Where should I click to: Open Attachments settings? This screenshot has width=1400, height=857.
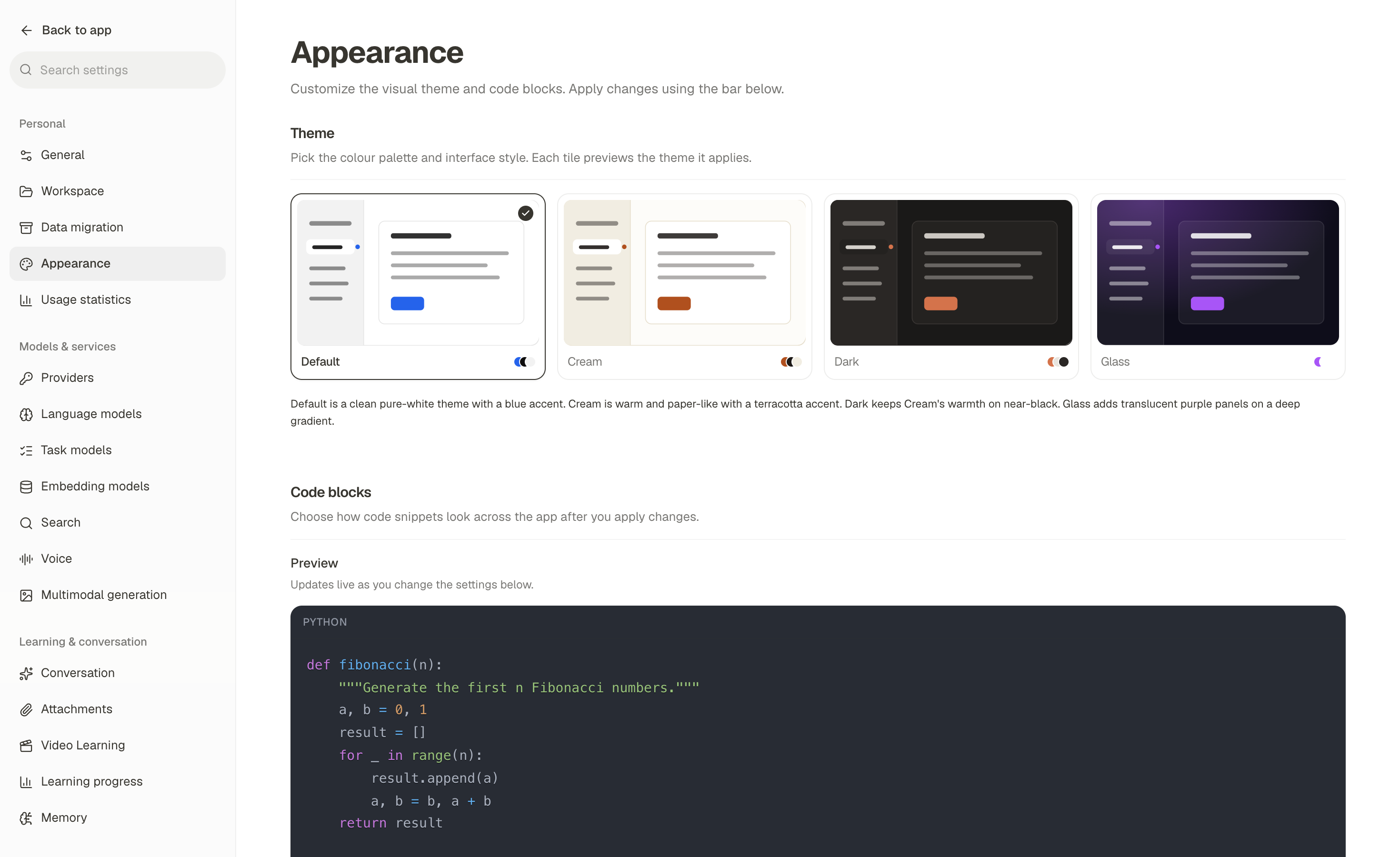(x=118, y=709)
